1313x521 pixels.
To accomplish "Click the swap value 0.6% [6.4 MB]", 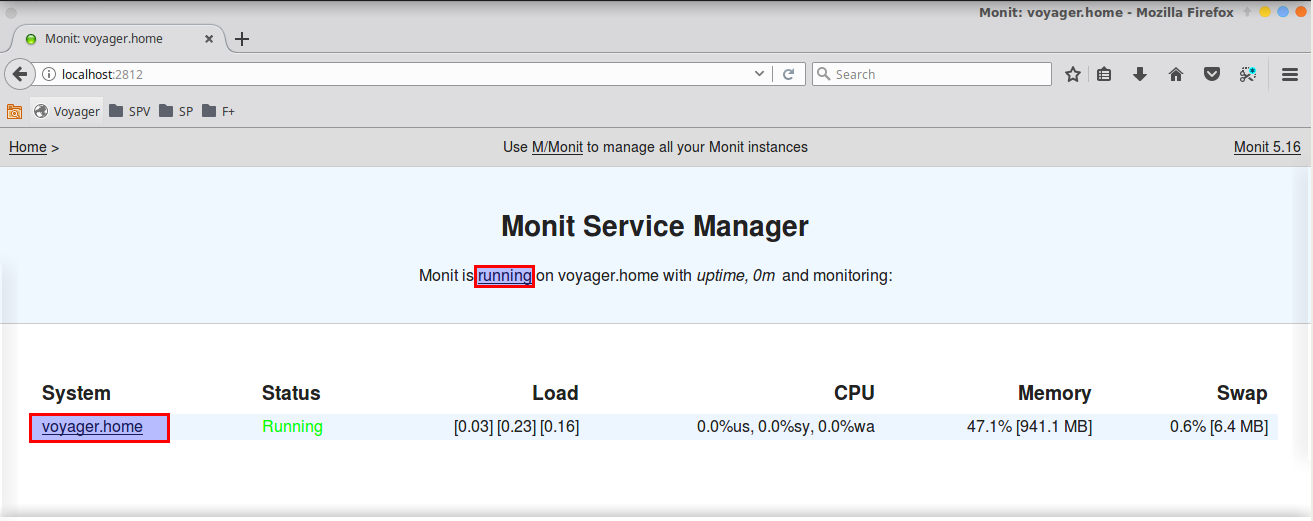I will [x=1219, y=427].
